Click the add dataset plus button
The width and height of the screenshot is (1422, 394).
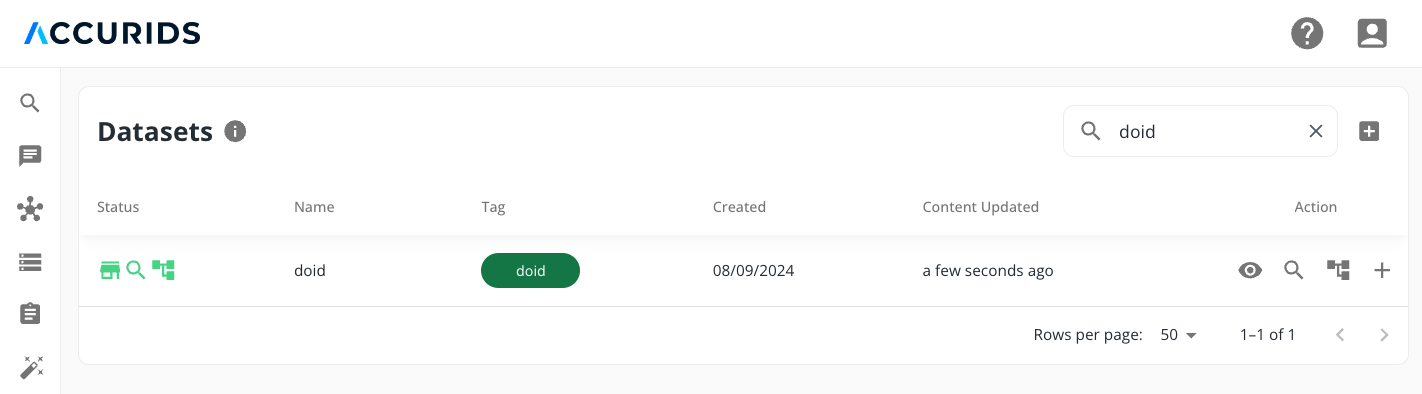(1369, 131)
